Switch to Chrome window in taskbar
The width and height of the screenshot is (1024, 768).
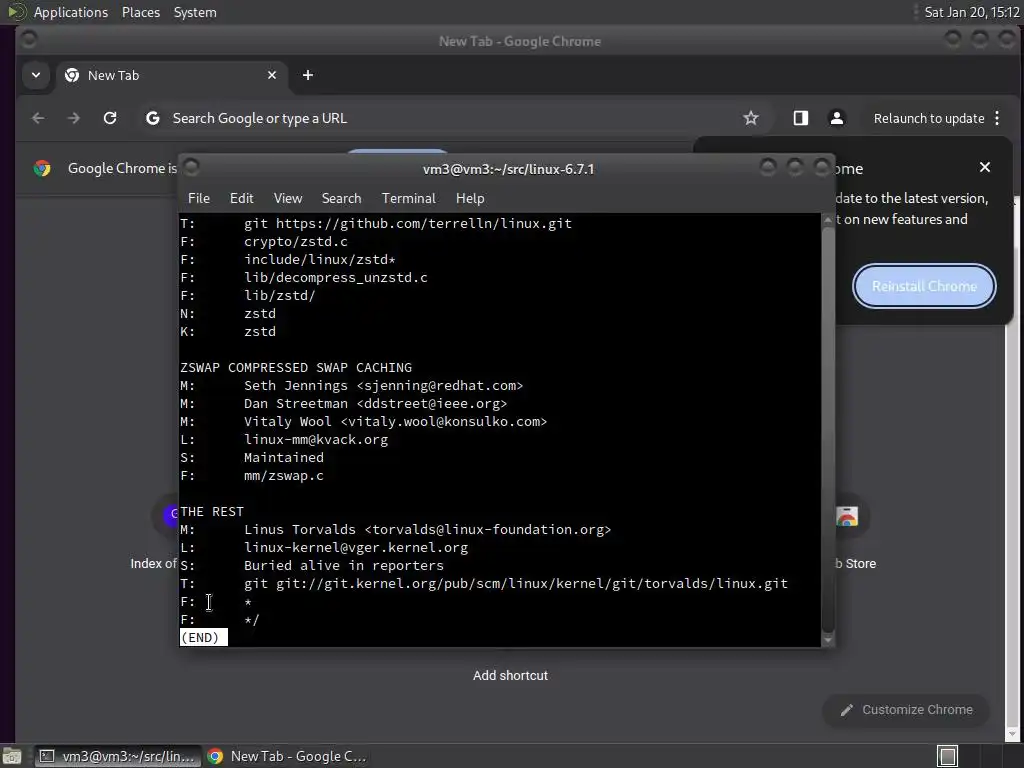(x=287, y=756)
